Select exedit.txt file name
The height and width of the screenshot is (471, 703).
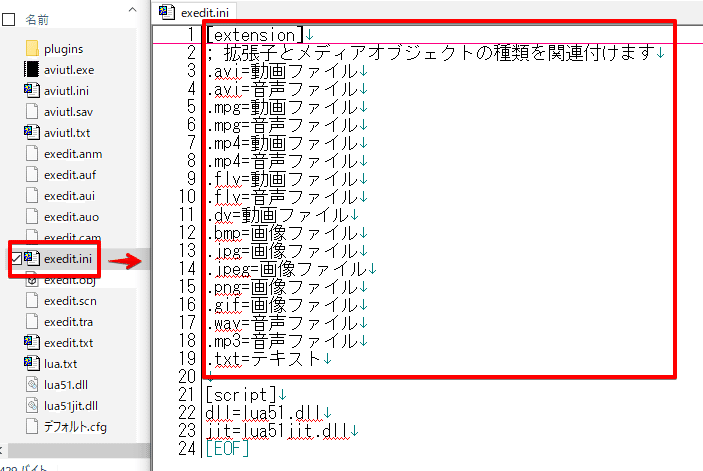tap(69, 343)
